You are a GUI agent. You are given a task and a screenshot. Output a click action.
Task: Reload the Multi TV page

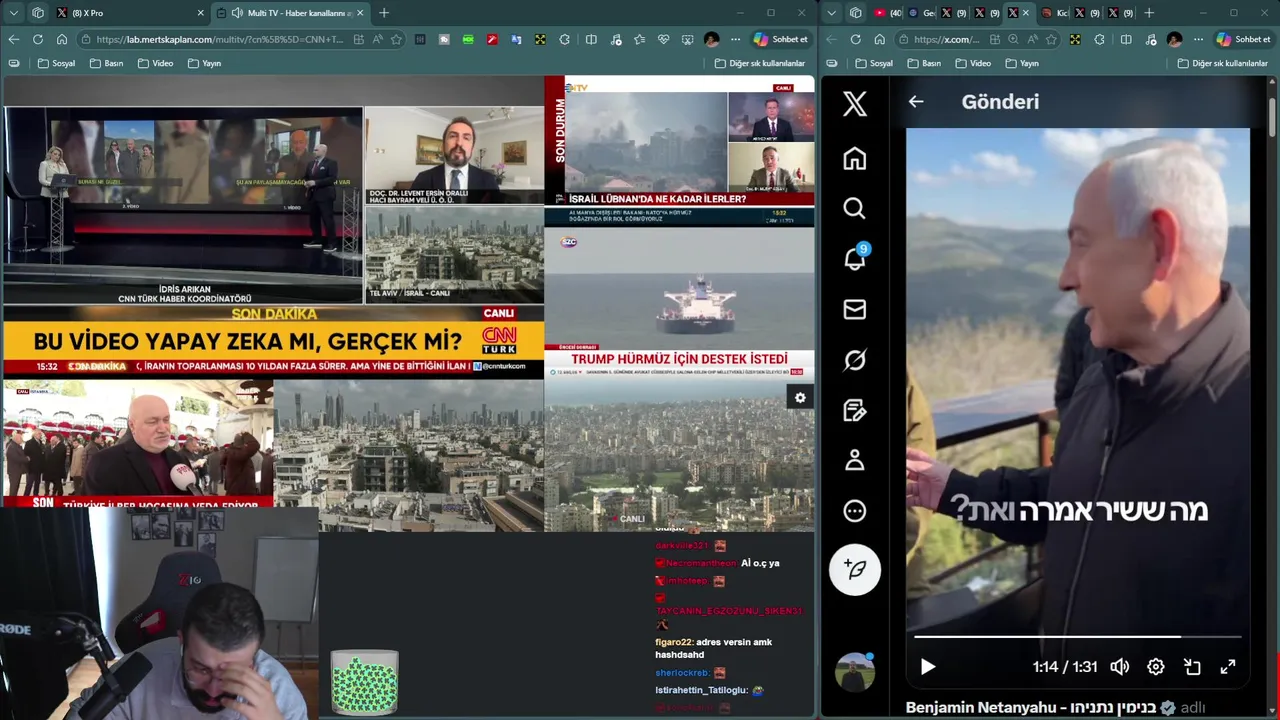click(x=38, y=39)
